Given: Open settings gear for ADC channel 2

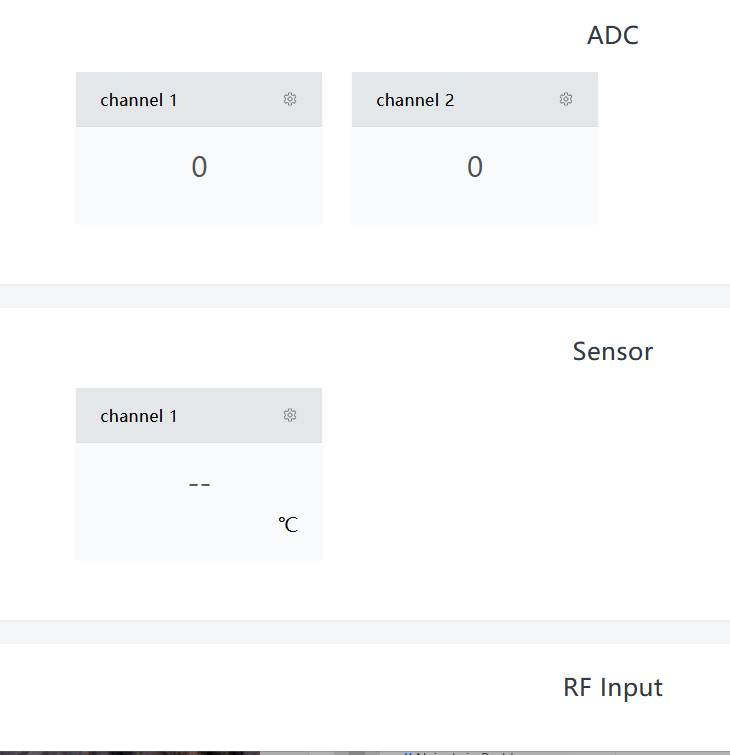Looking at the screenshot, I should pos(566,99).
